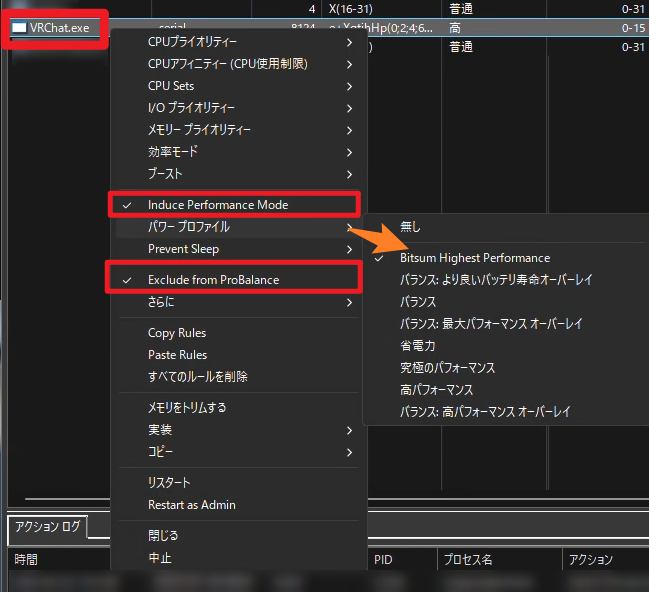
Task: Select バランス: より良いバッテリ寿命オーバーレイ profile
Action: tap(508, 280)
